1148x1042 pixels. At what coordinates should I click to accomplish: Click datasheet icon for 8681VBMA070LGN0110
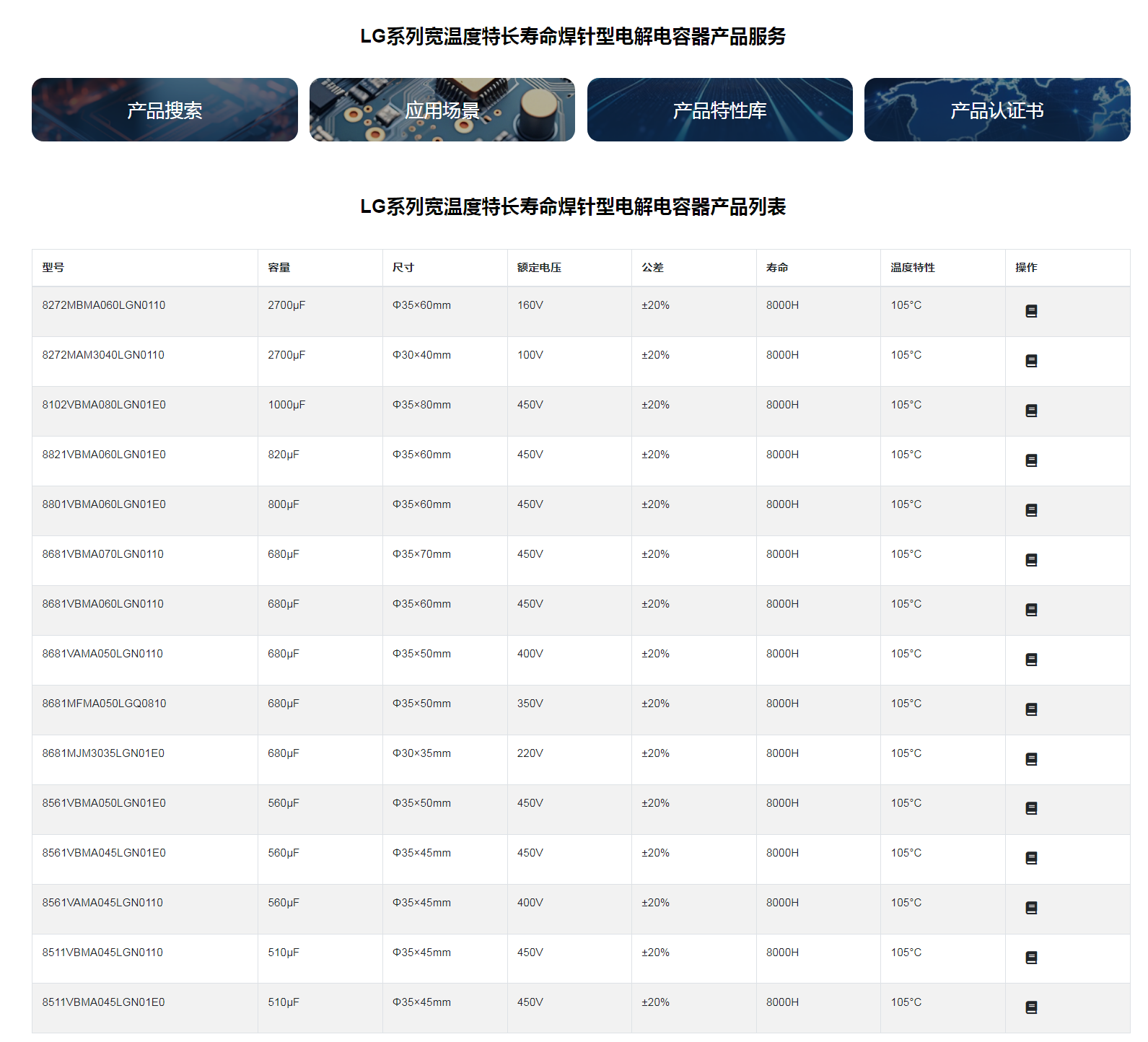coord(1031,560)
